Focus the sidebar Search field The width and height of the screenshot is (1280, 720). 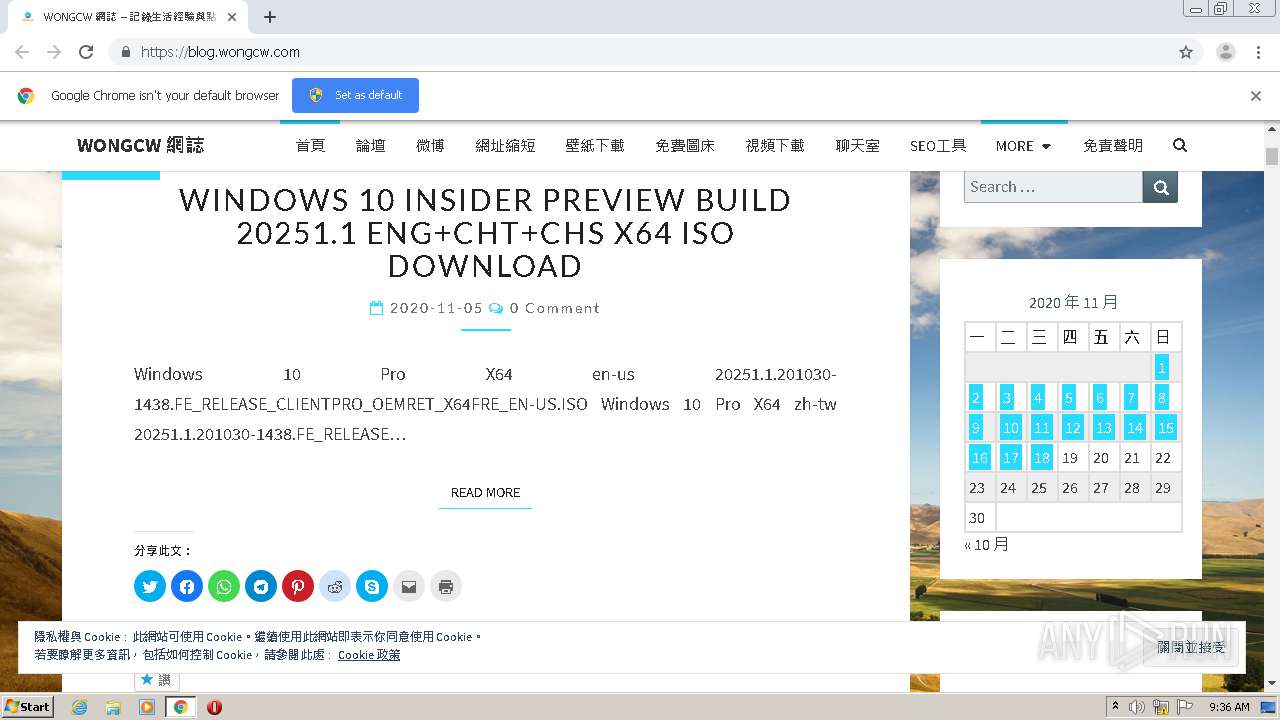(x=1053, y=187)
